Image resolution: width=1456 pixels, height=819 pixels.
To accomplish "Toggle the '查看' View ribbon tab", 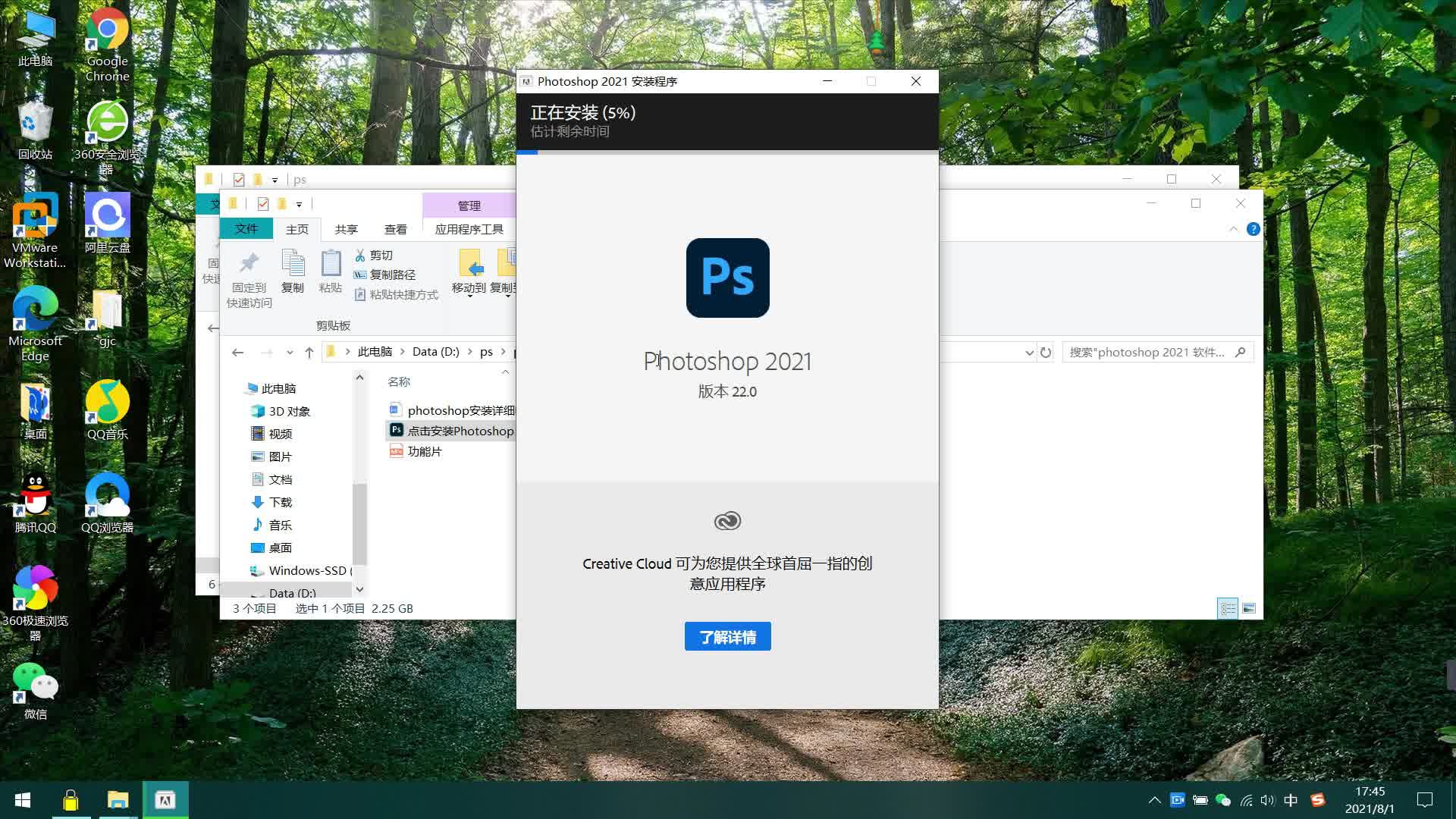I will click(394, 228).
